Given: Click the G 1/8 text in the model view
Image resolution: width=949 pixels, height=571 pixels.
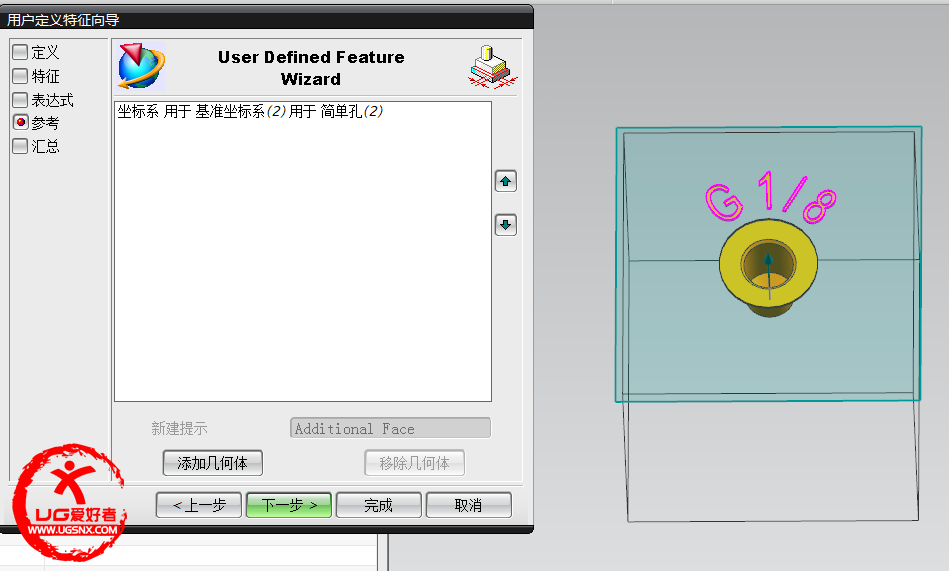Looking at the screenshot, I should 771,197.
